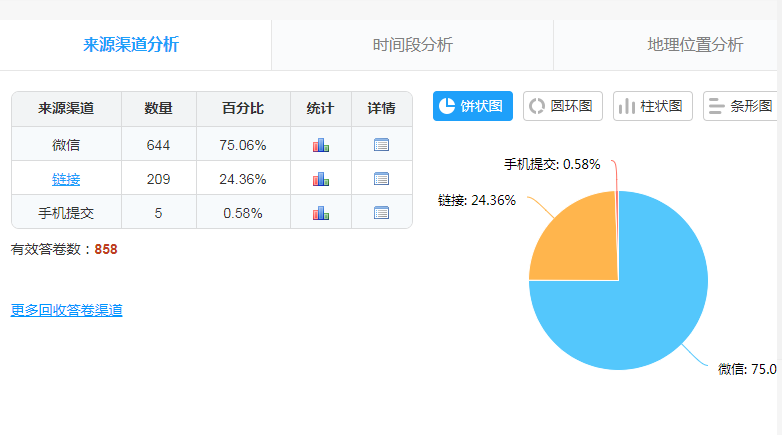Go to the 地理位置分析 tab

pyautogui.click(x=695, y=45)
